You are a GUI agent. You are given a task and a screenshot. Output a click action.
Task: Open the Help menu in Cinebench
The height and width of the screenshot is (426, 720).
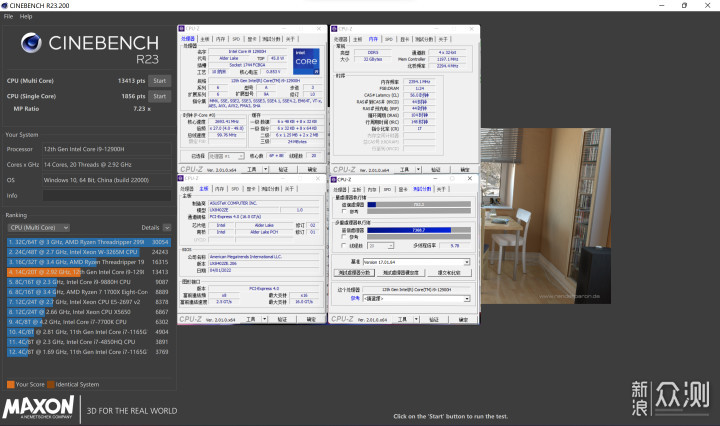[26, 16]
